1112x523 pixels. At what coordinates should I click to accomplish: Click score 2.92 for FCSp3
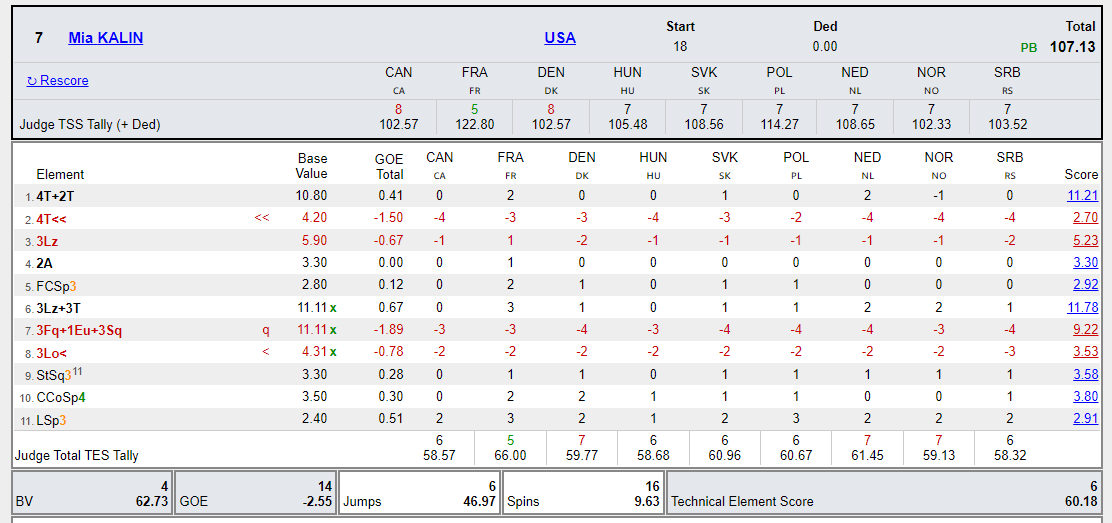(x=1083, y=286)
